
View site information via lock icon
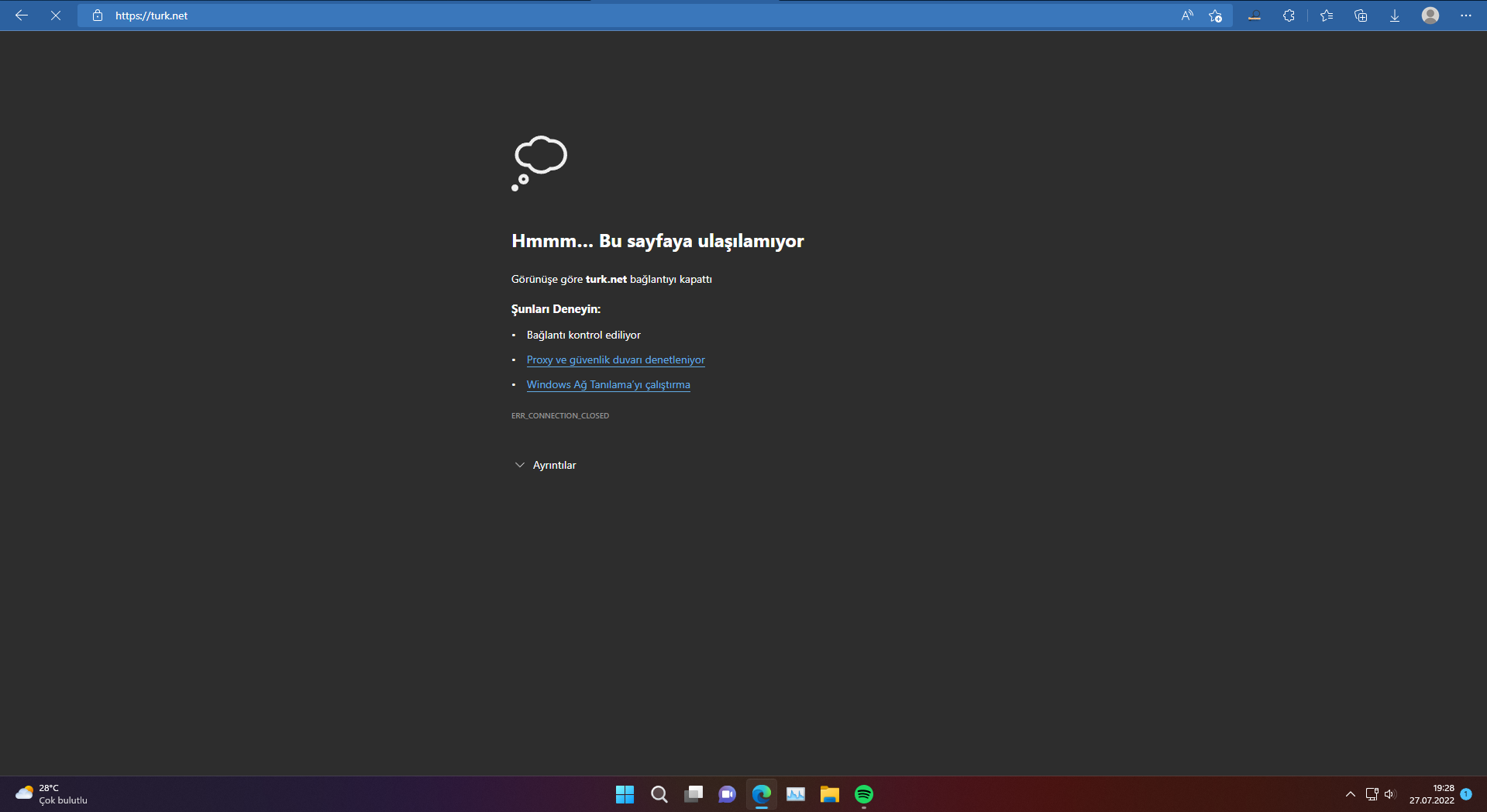pyautogui.click(x=98, y=15)
